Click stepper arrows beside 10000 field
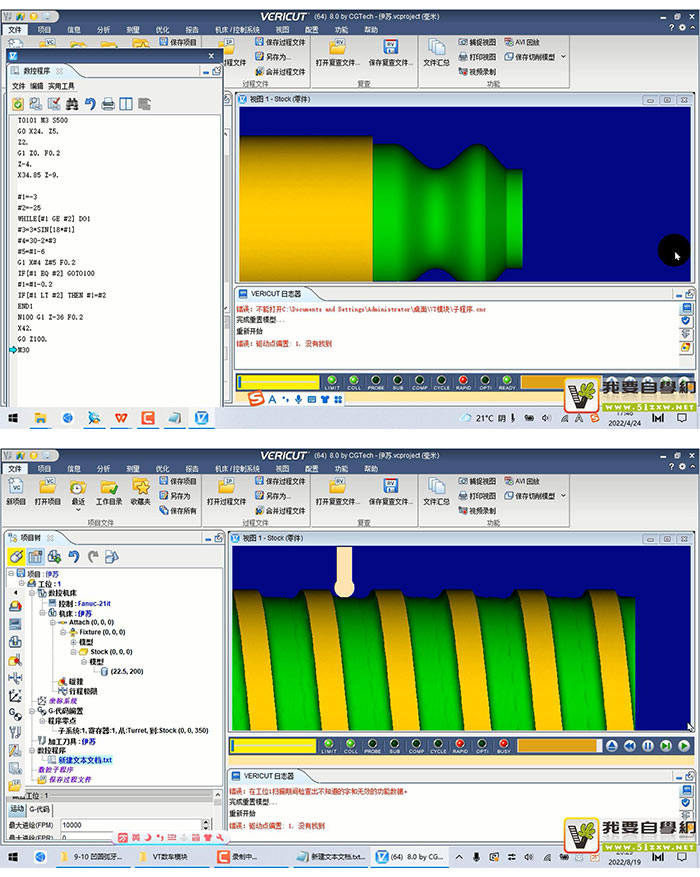Image resolution: width=700 pixels, height=877 pixels. pyautogui.click(x=206, y=825)
